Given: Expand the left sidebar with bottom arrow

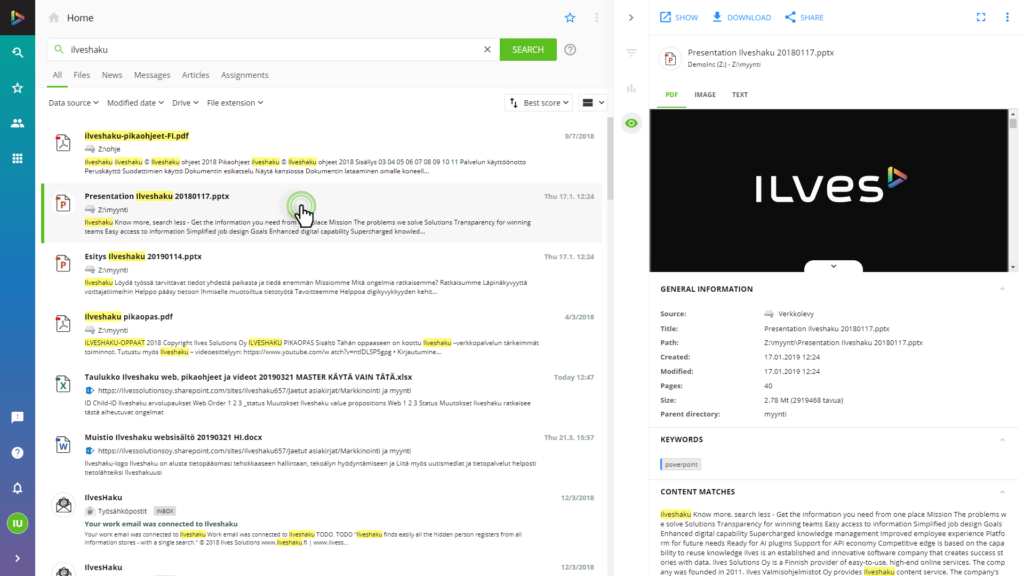Looking at the screenshot, I should tap(18, 558).
